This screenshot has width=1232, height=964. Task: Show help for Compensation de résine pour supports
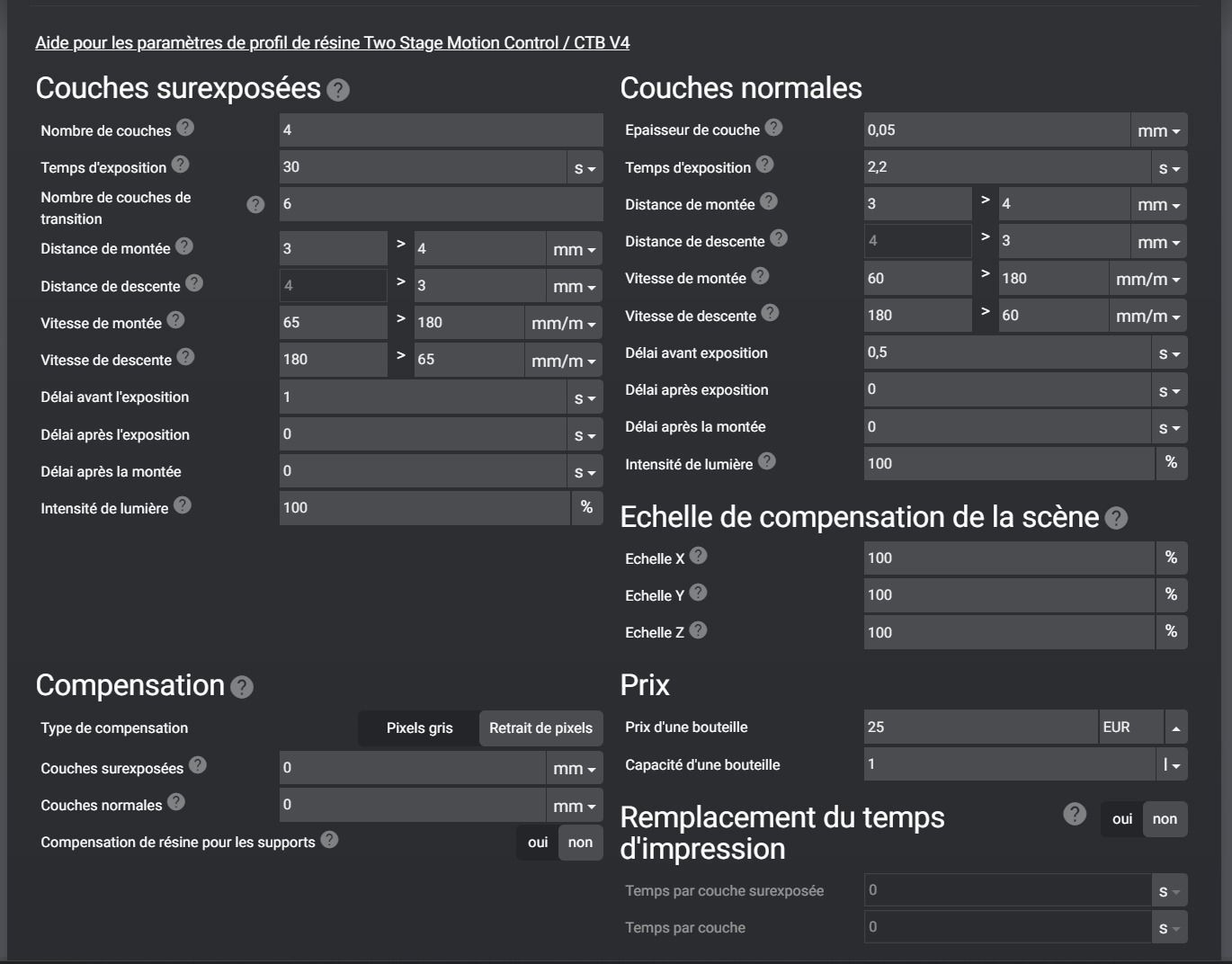point(329,840)
